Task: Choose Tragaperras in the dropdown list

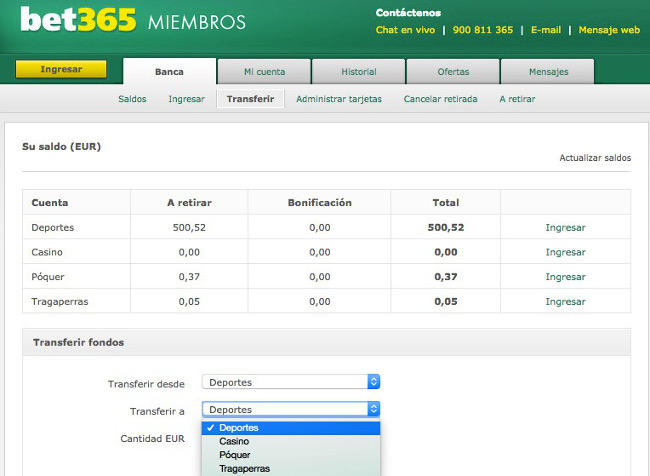Action: (291, 469)
